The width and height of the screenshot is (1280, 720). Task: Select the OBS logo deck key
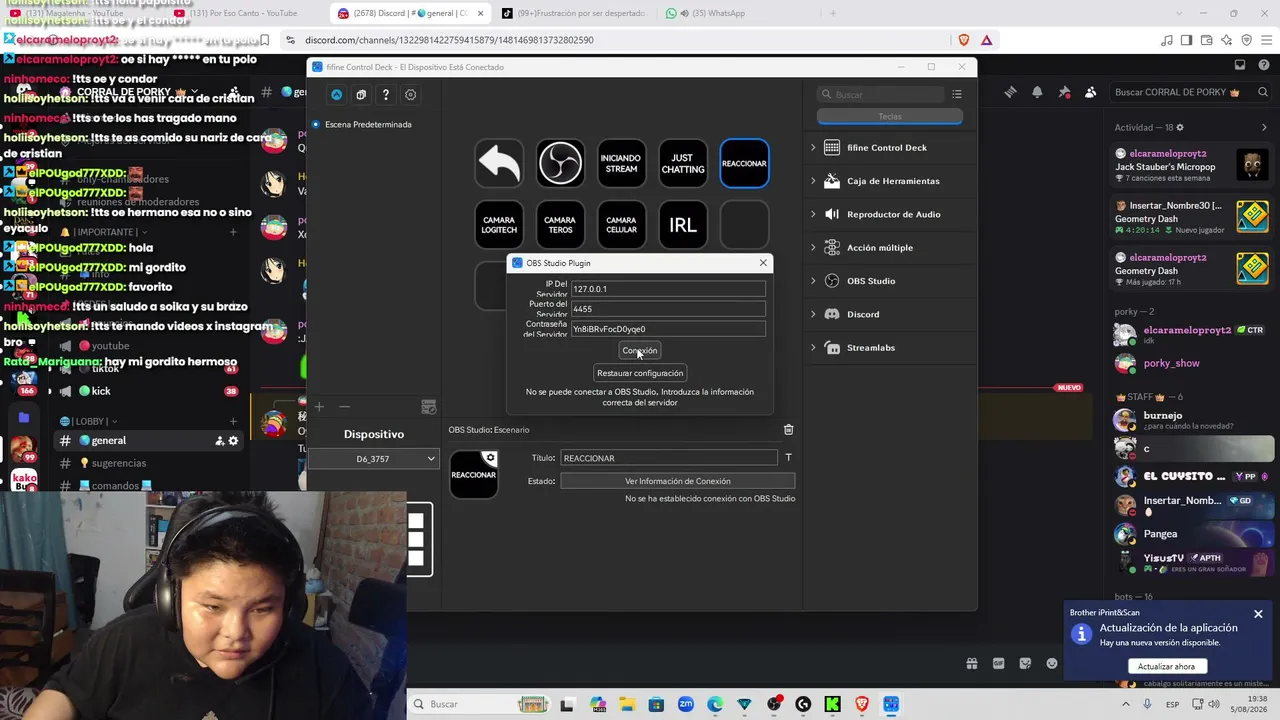(560, 163)
